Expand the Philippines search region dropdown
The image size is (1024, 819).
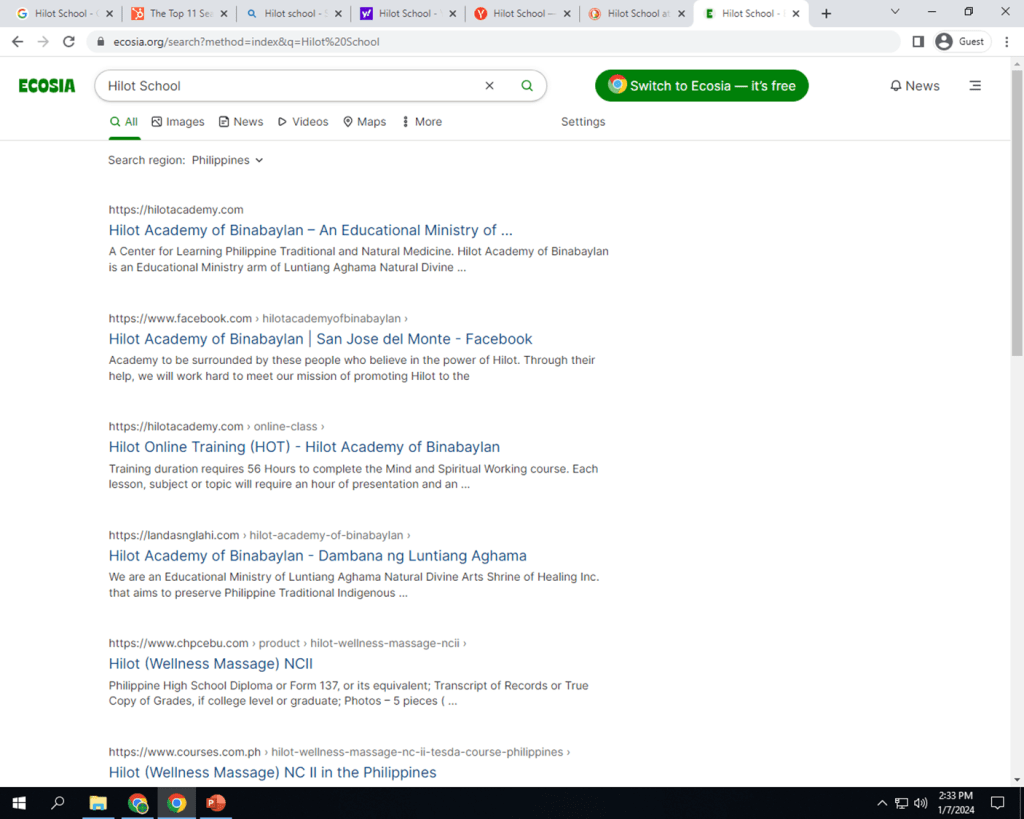(x=227, y=160)
